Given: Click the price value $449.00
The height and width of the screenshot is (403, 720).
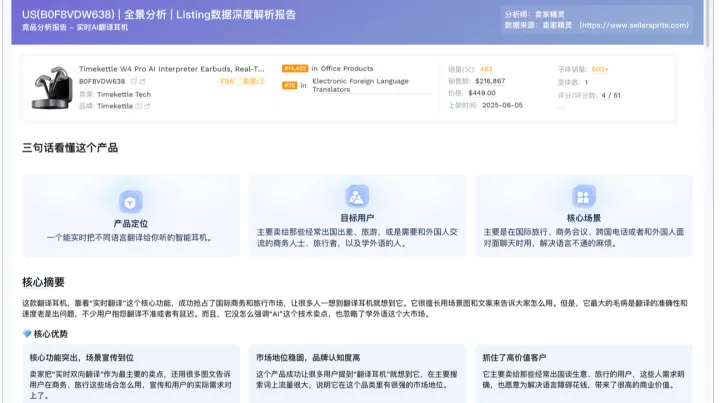Looking at the screenshot, I should coord(482,93).
